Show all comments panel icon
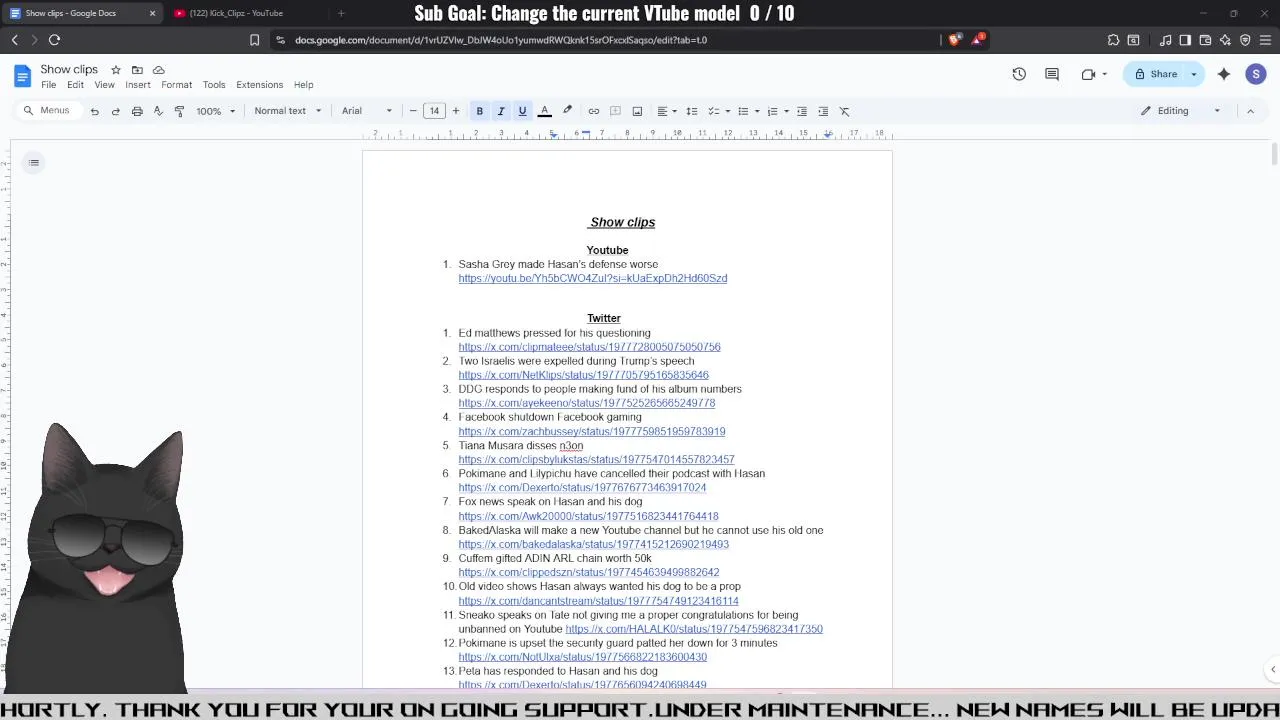The image size is (1280, 720). 1052,74
